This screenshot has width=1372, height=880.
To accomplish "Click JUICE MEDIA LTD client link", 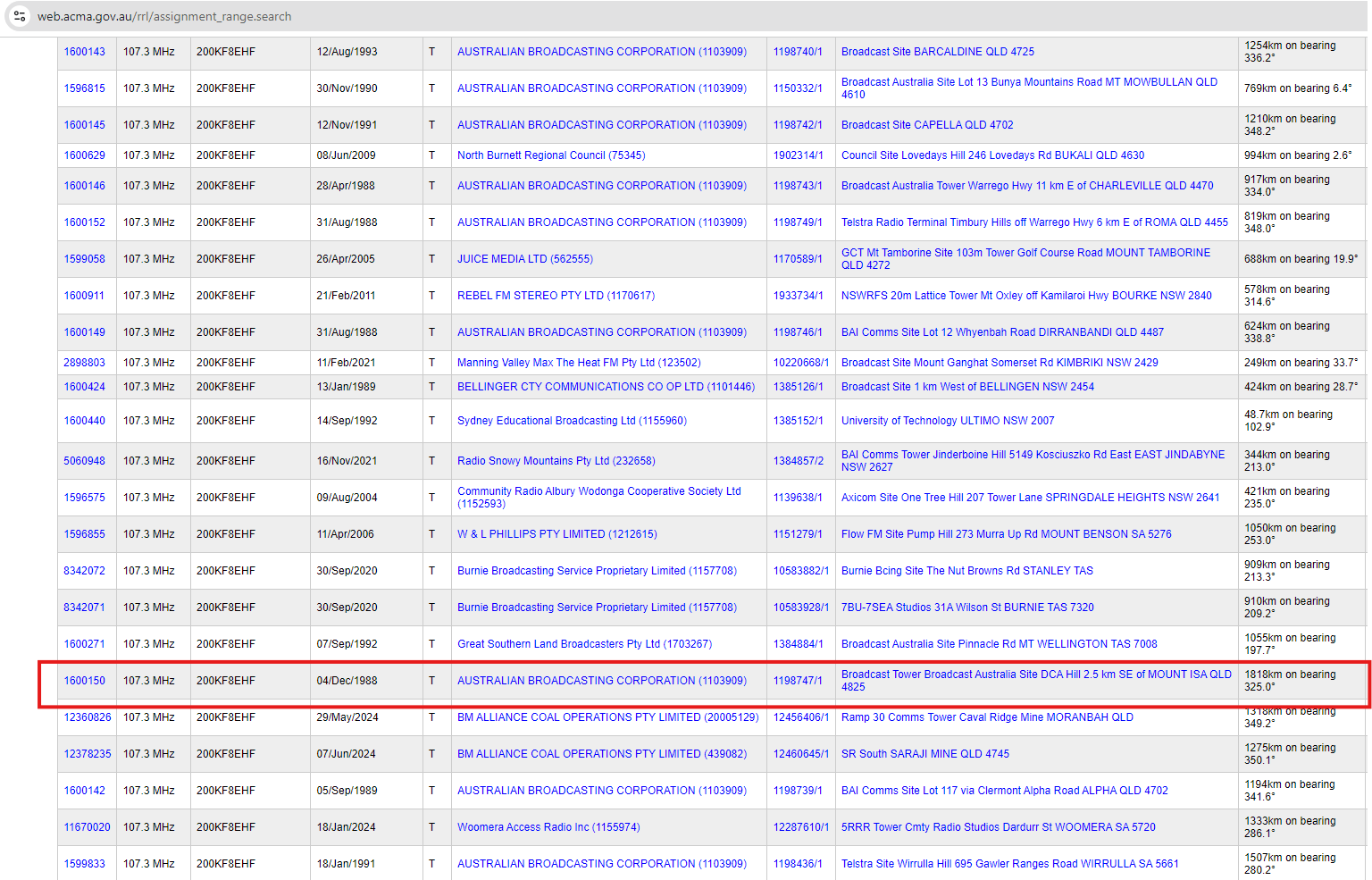I will tap(524, 259).
